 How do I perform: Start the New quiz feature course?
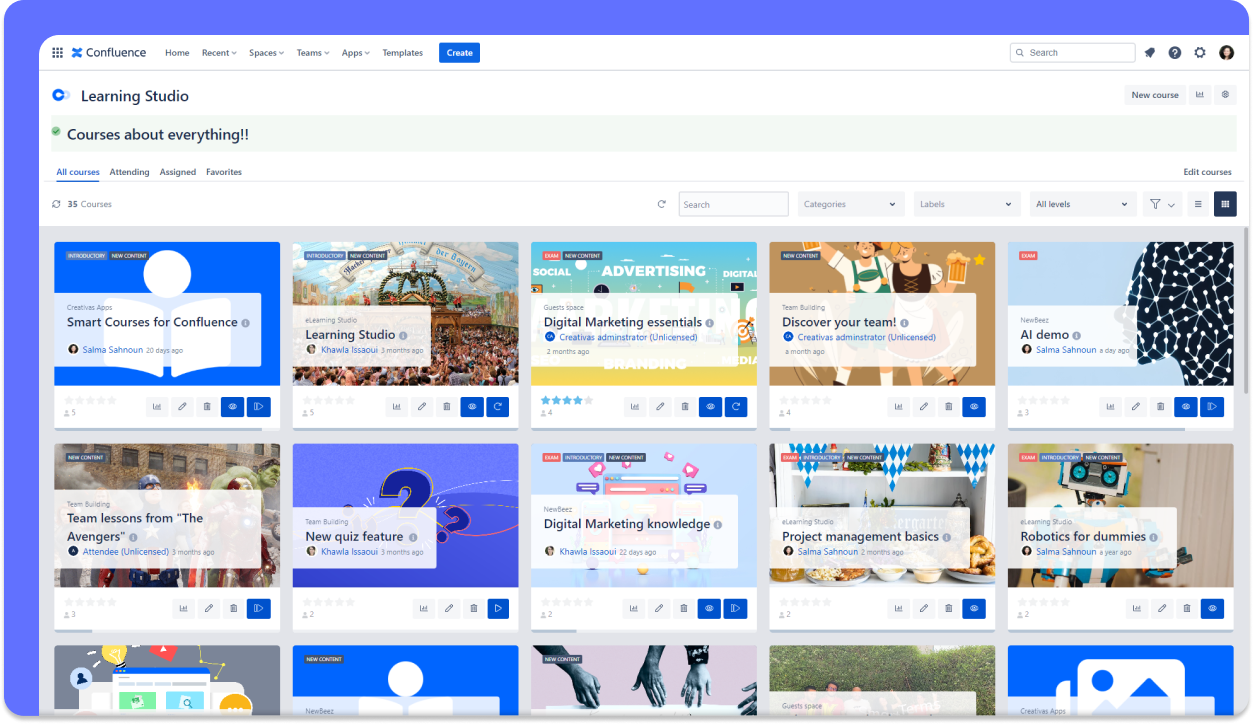(497, 608)
